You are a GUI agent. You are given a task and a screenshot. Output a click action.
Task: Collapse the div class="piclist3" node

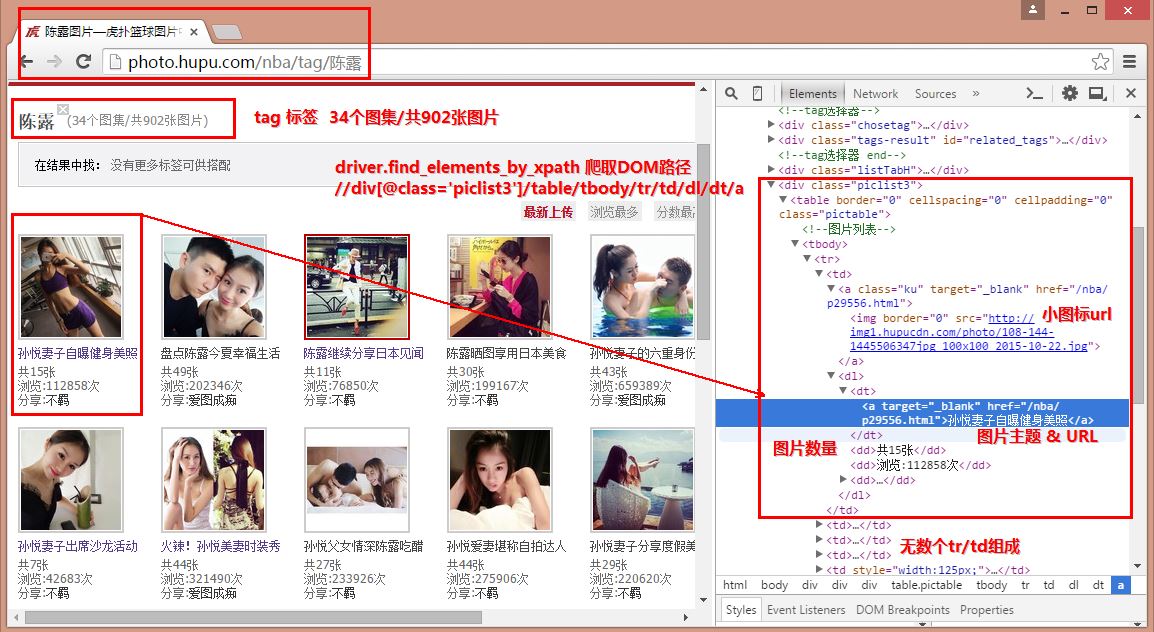[x=771, y=185]
